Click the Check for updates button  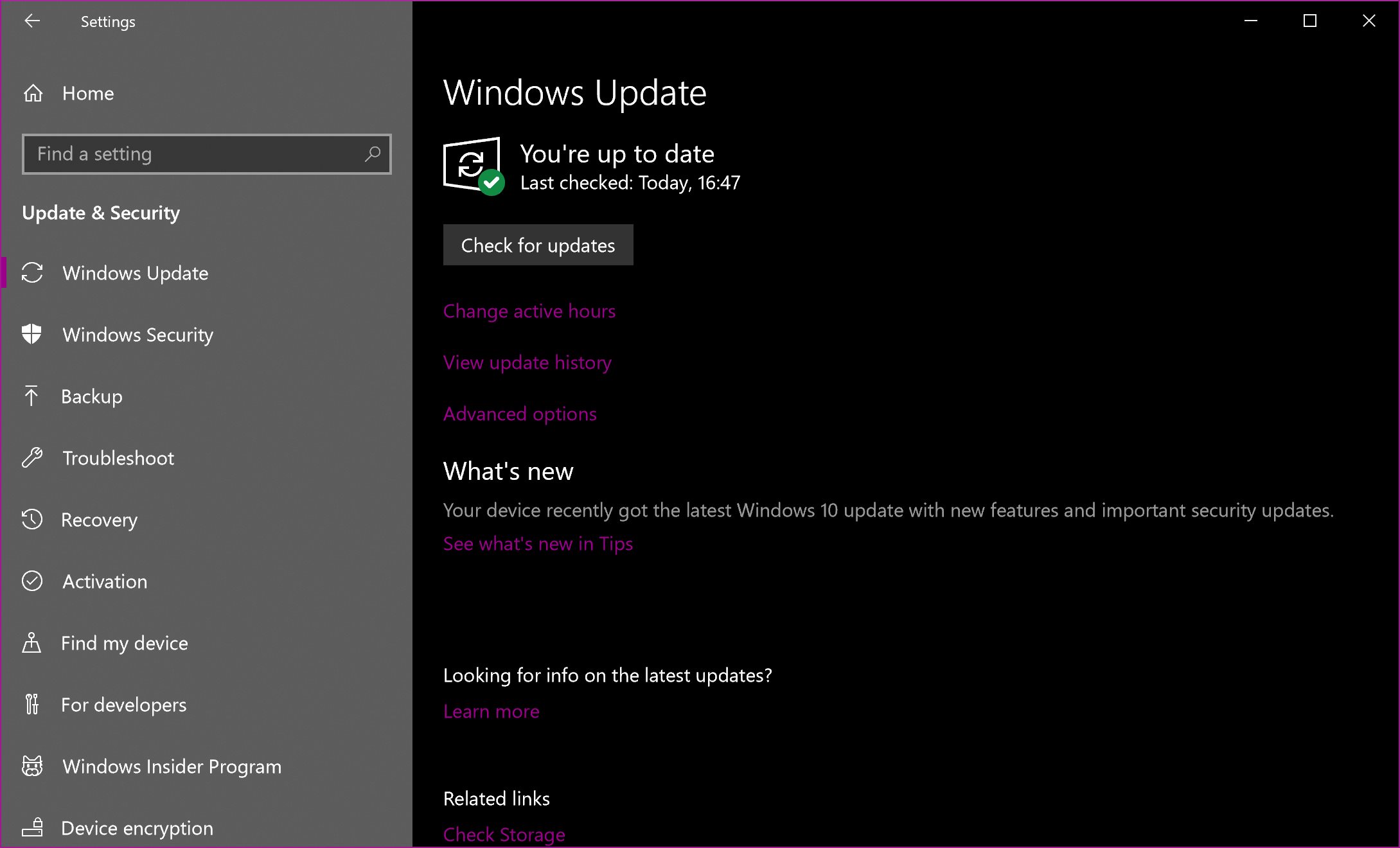[538, 245]
